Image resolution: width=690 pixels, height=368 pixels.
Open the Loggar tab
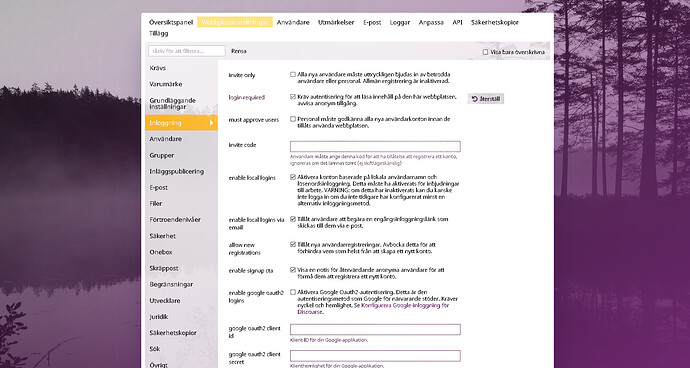tap(400, 22)
